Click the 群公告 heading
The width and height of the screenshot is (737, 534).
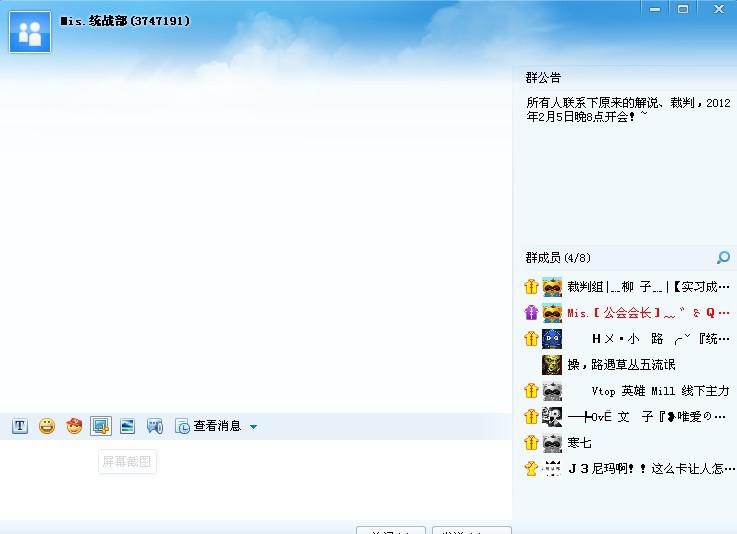pyautogui.click(x=543, y=78)
